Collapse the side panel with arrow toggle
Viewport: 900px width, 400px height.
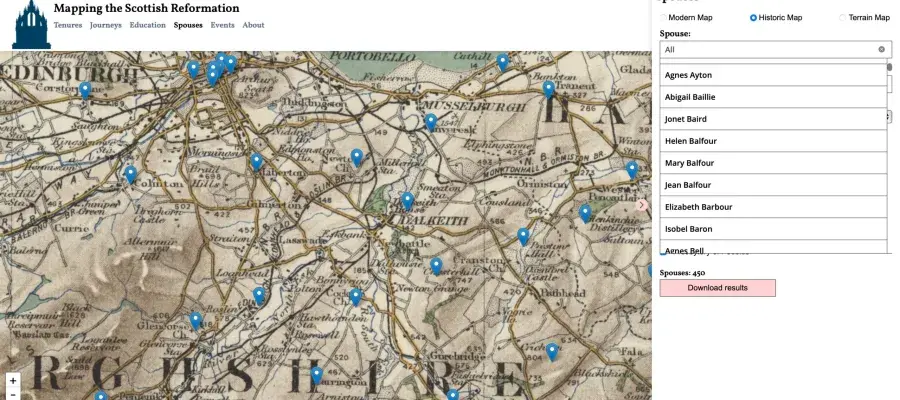(642, 204)
